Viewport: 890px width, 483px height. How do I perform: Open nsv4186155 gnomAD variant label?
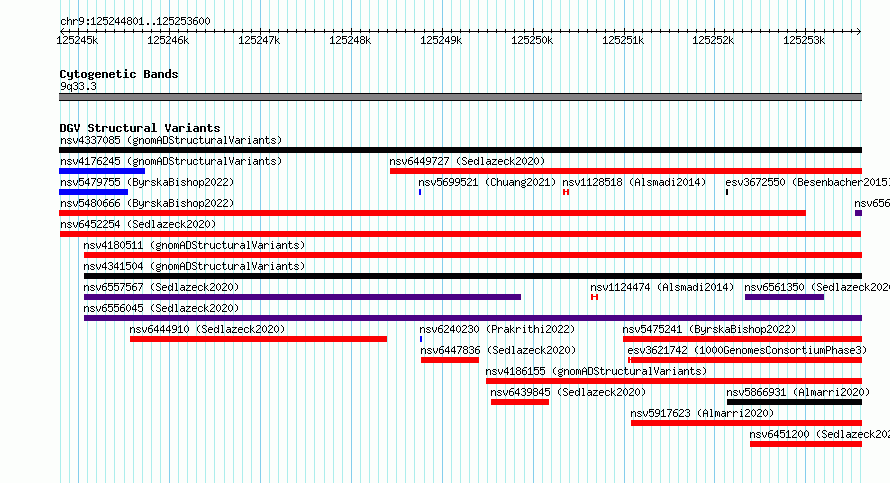click(x=597, y=371)
